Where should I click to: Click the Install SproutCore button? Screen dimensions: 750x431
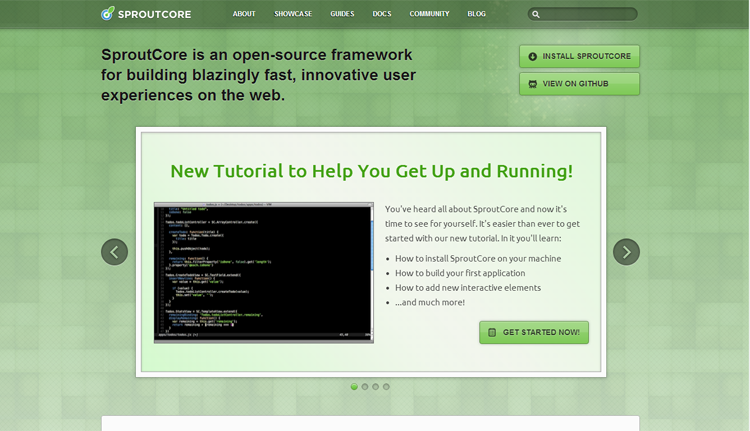point(579,56)
